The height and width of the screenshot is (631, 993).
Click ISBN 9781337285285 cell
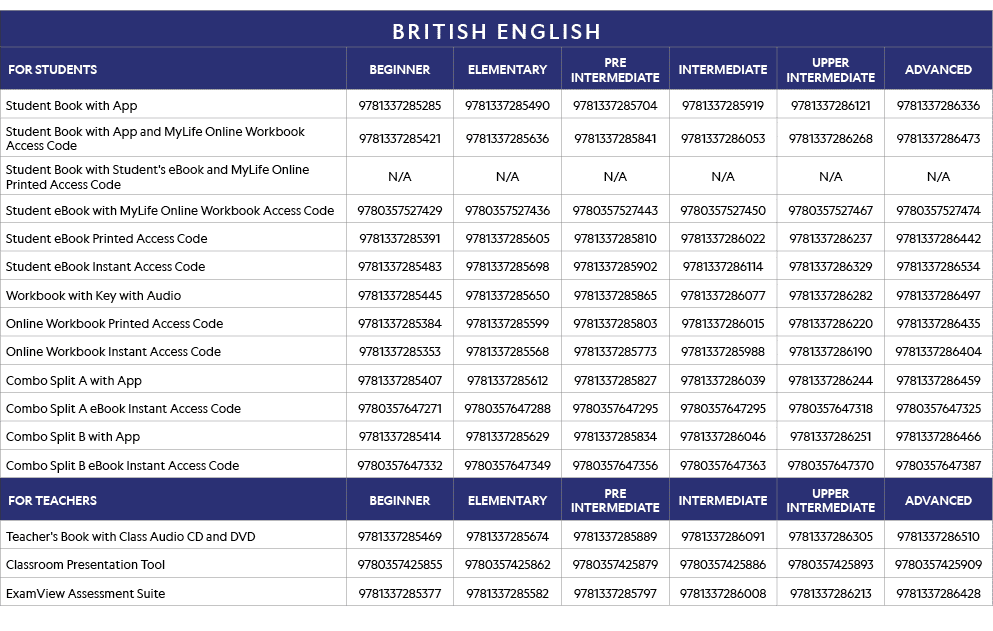[399, 105]
